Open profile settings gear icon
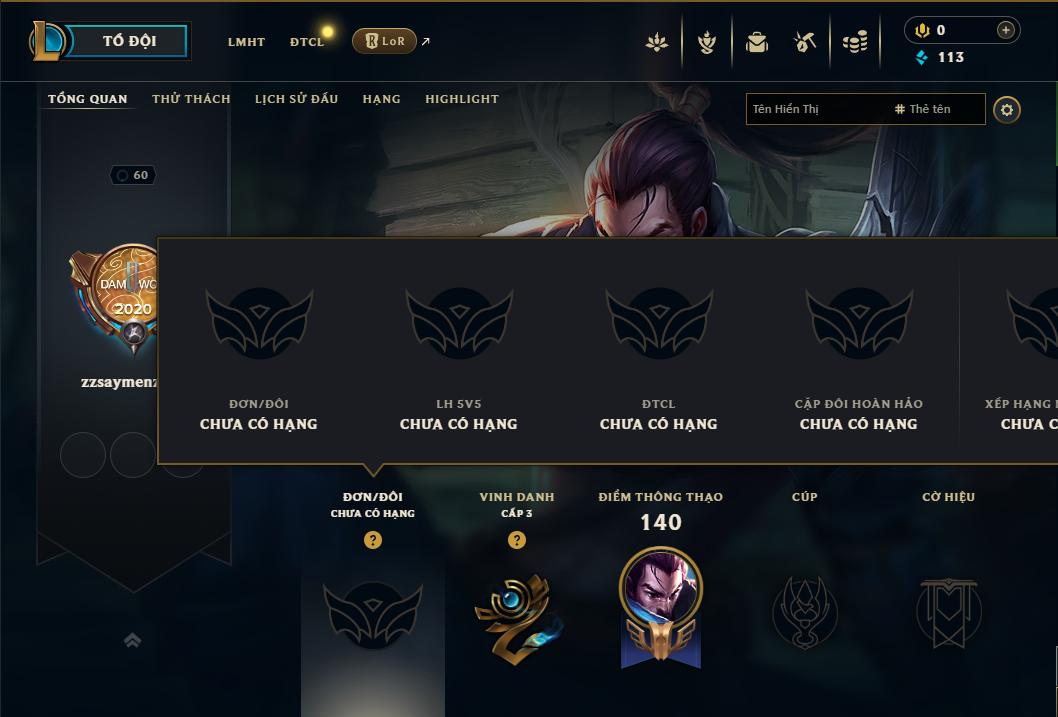The image size is (1058, 717). pyautogui.click(x=1006, y=110)
